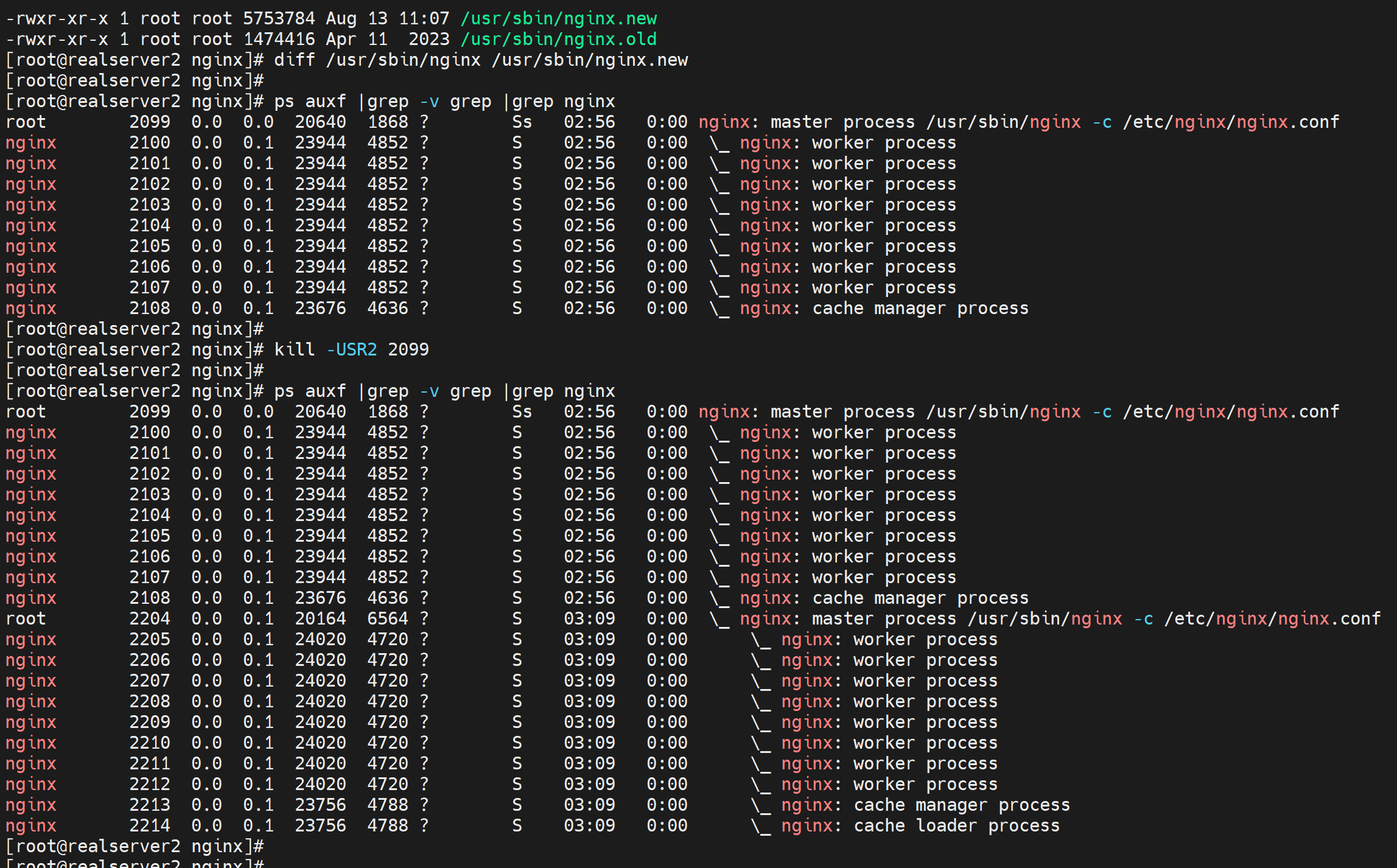Click the first master process PID 2099

coord(149,122)
